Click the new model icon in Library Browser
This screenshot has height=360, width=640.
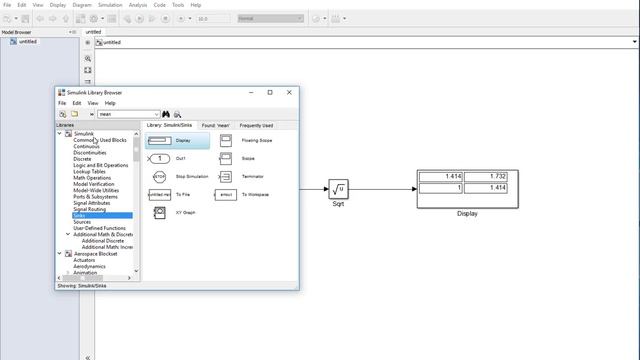pos(62,114)
